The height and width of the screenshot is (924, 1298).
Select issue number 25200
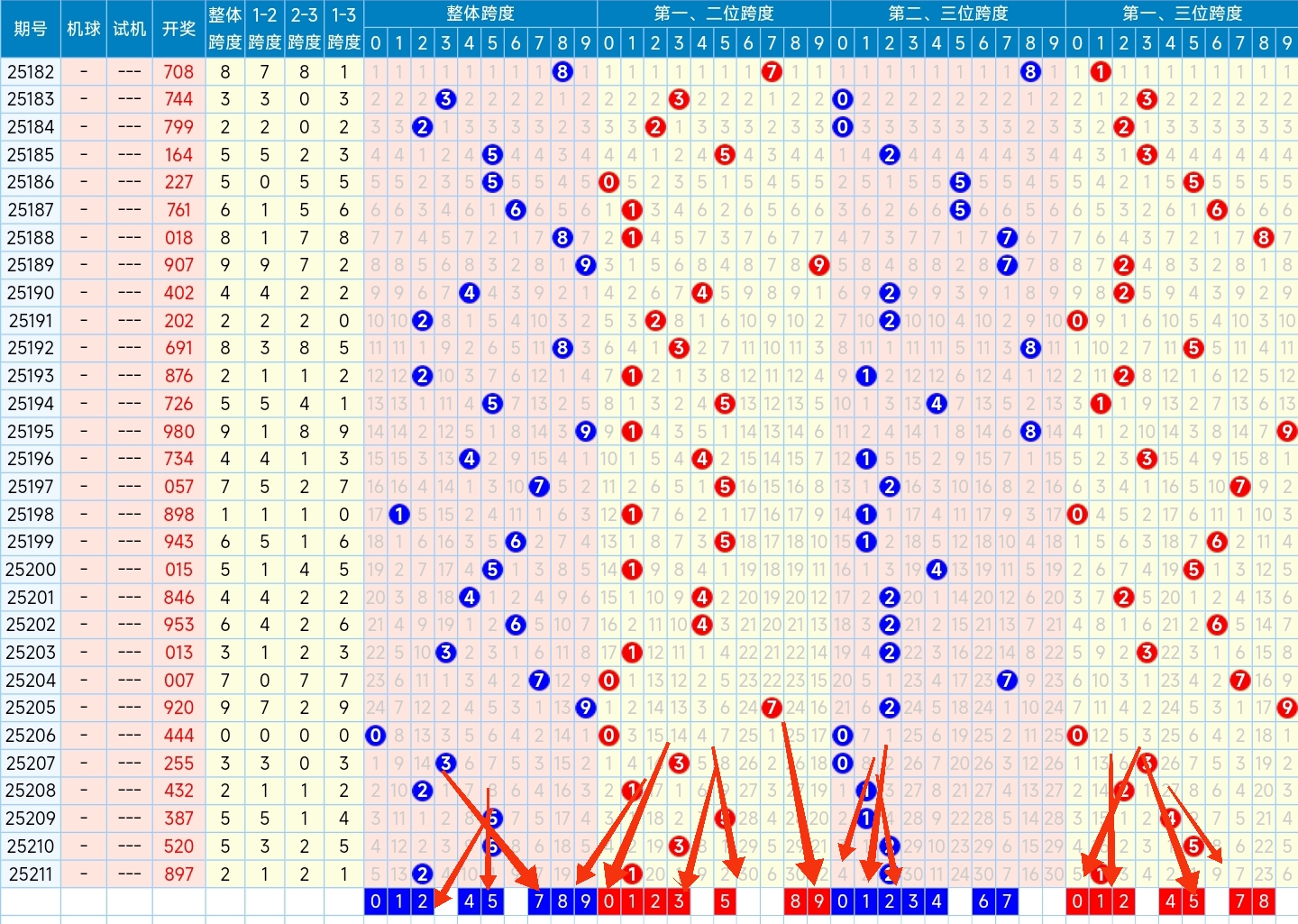pos(31,570)
